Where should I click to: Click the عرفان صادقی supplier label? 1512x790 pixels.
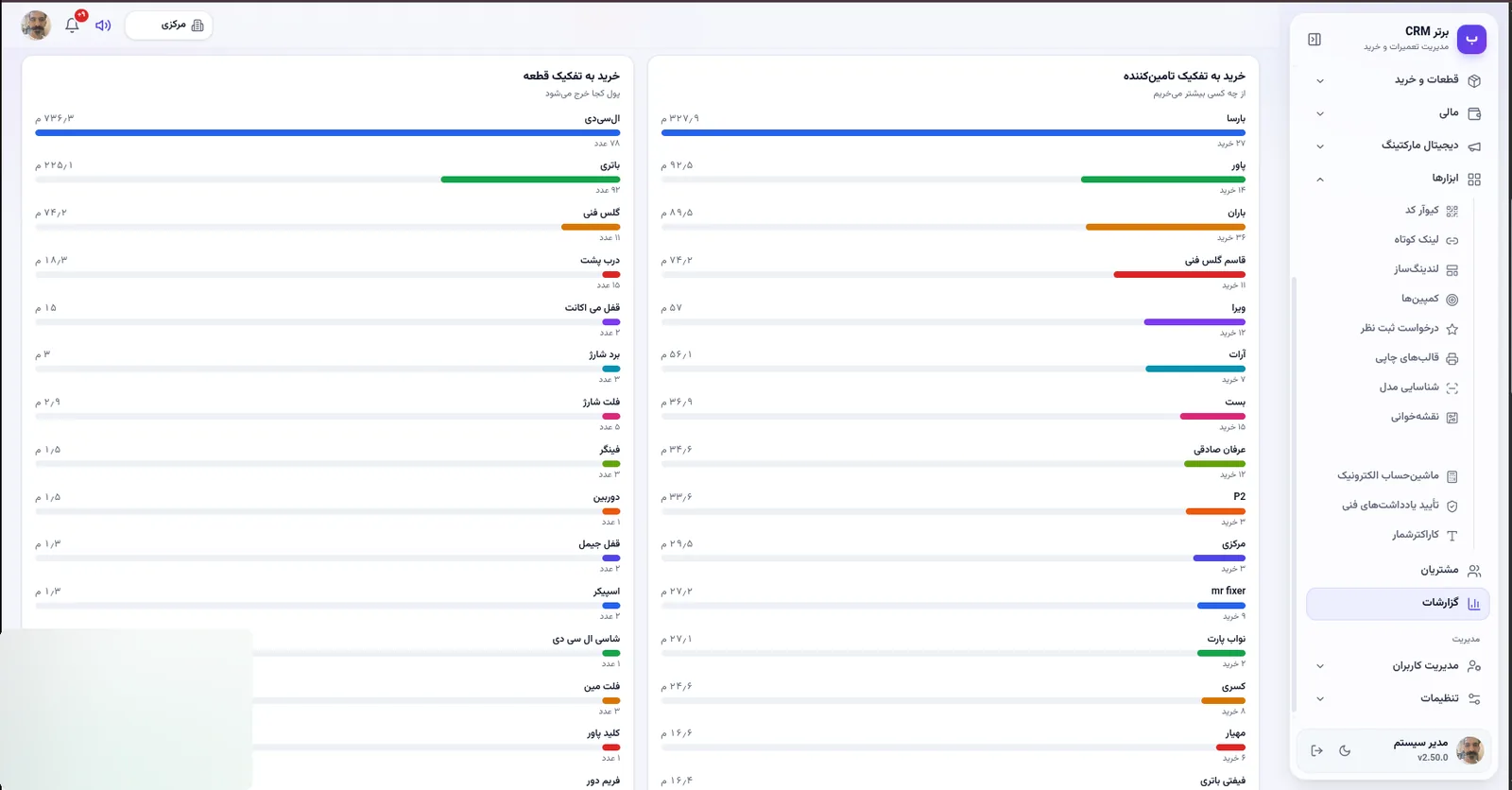(1219, 450)
